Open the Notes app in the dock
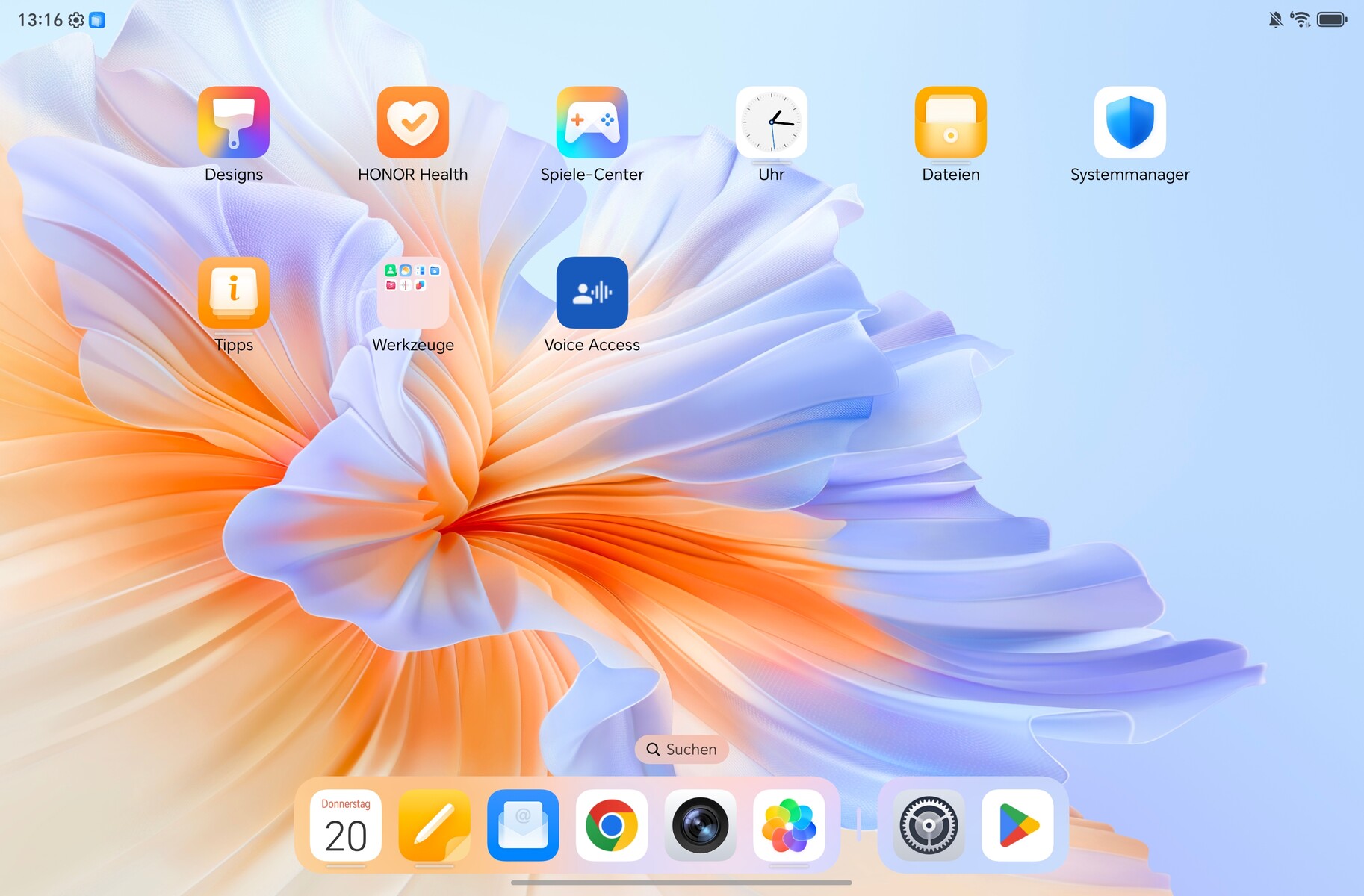 [434, 826]
